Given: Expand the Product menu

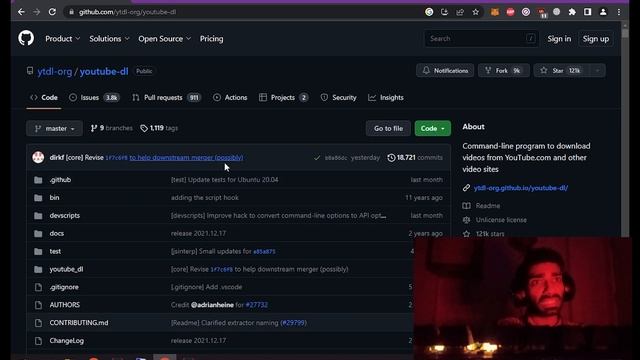Looking at the screenshot, I should (x=62, y=39).
